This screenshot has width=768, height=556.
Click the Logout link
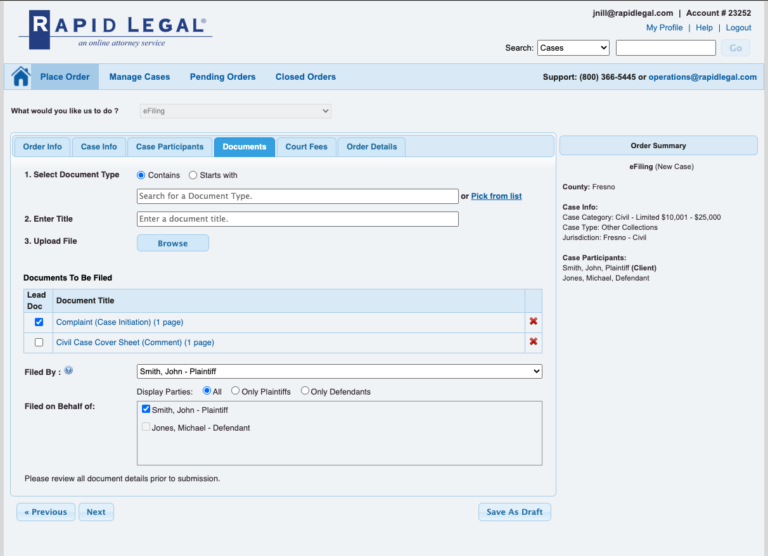click(738, 27)
